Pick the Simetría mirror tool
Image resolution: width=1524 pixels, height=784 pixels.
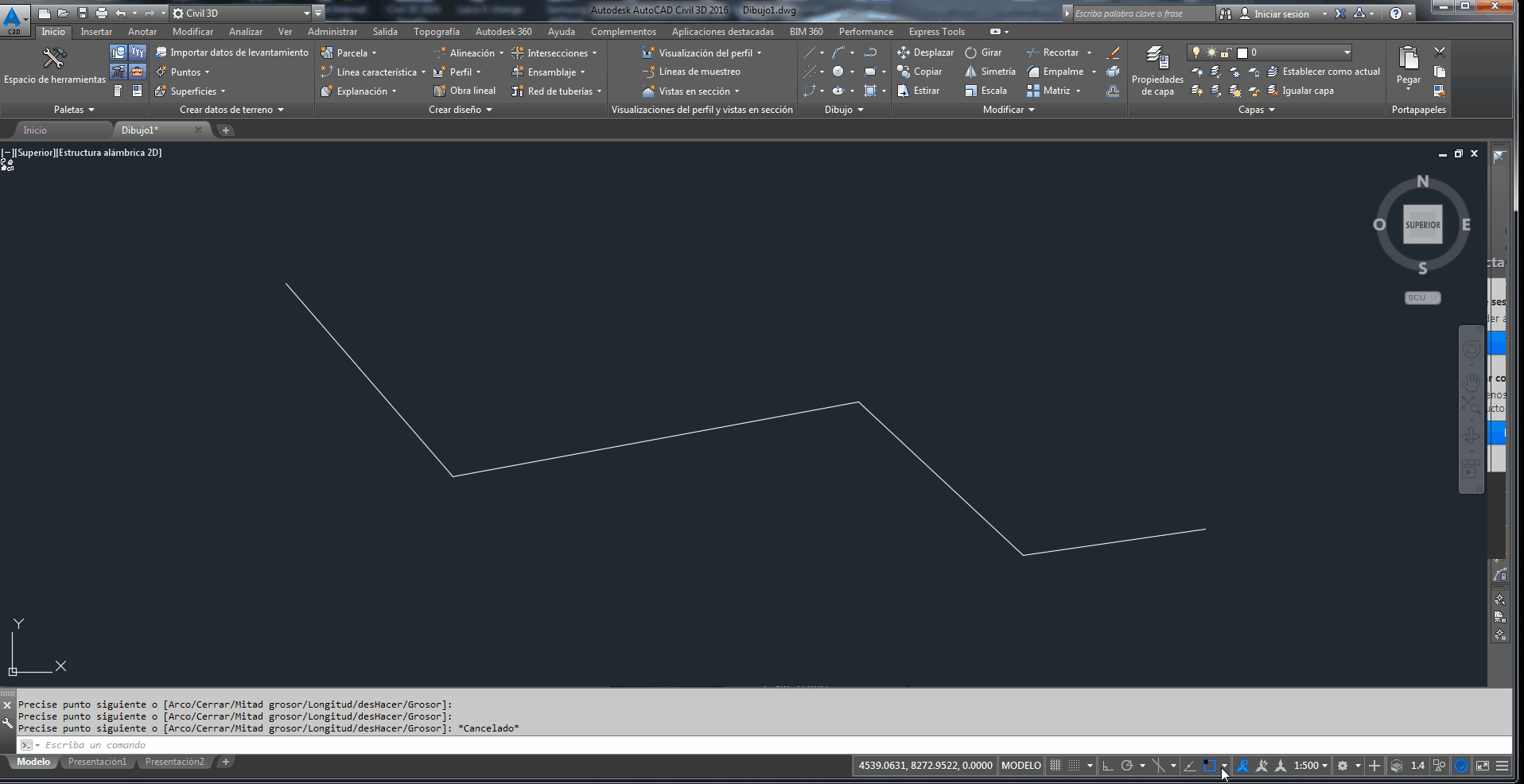point(990,72)
